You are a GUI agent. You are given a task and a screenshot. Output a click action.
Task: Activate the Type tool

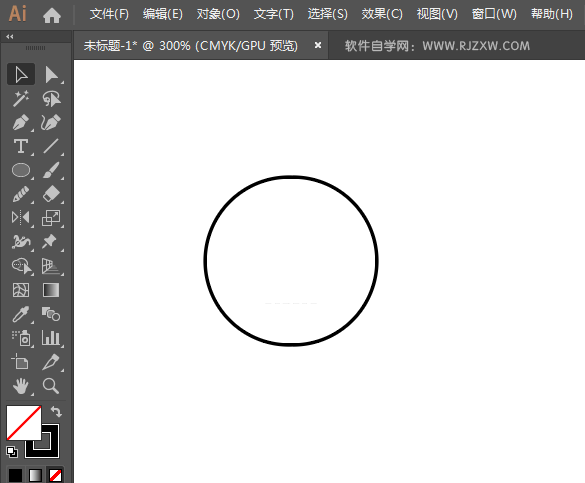pos(21,147)
